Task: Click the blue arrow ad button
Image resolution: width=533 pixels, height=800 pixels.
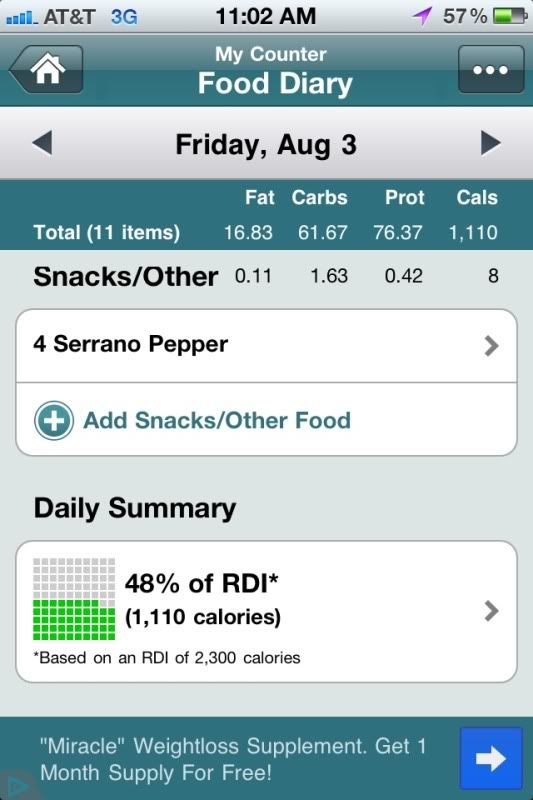Action: (491, 759)
